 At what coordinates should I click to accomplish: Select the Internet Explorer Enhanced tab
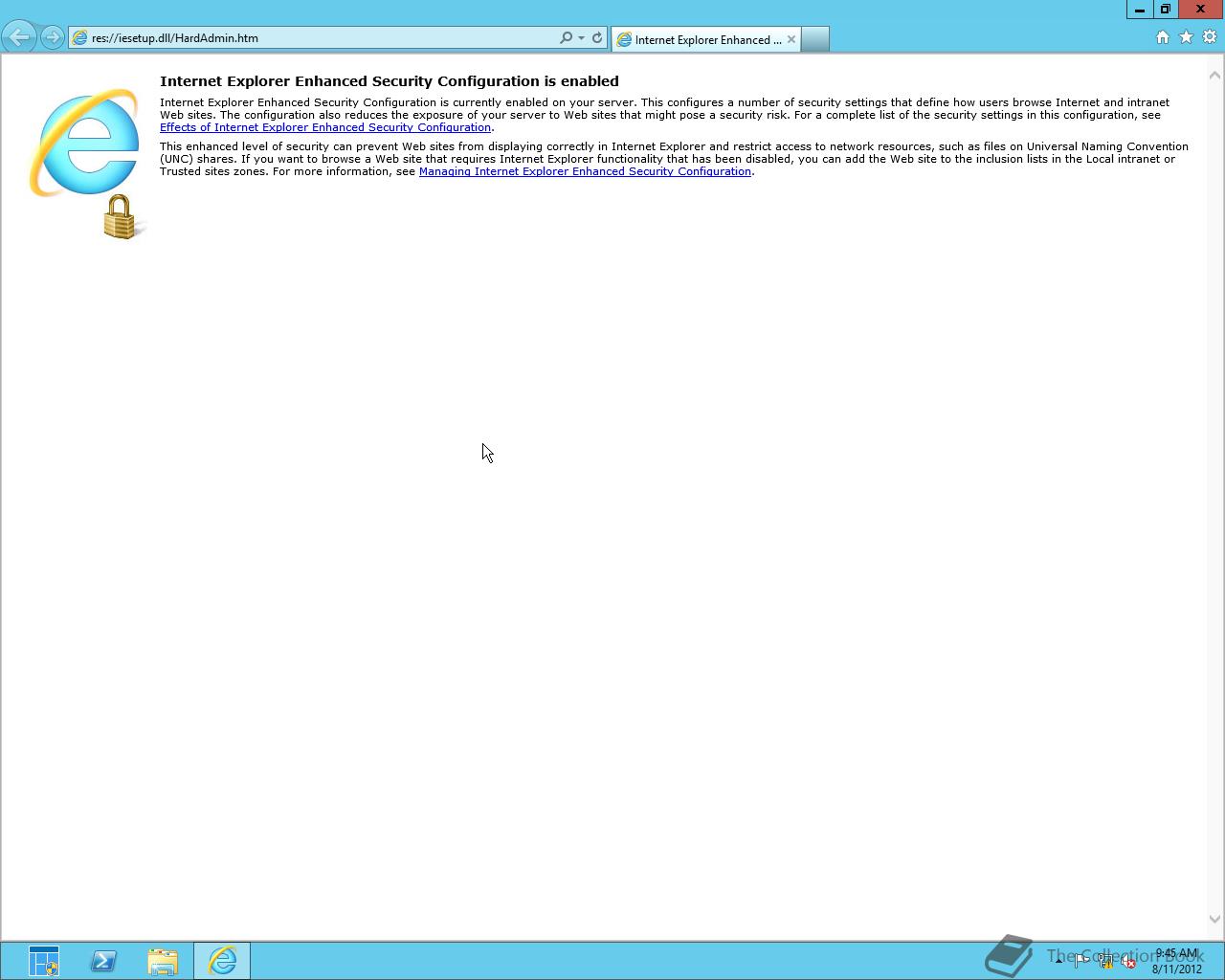click(705, 39)
